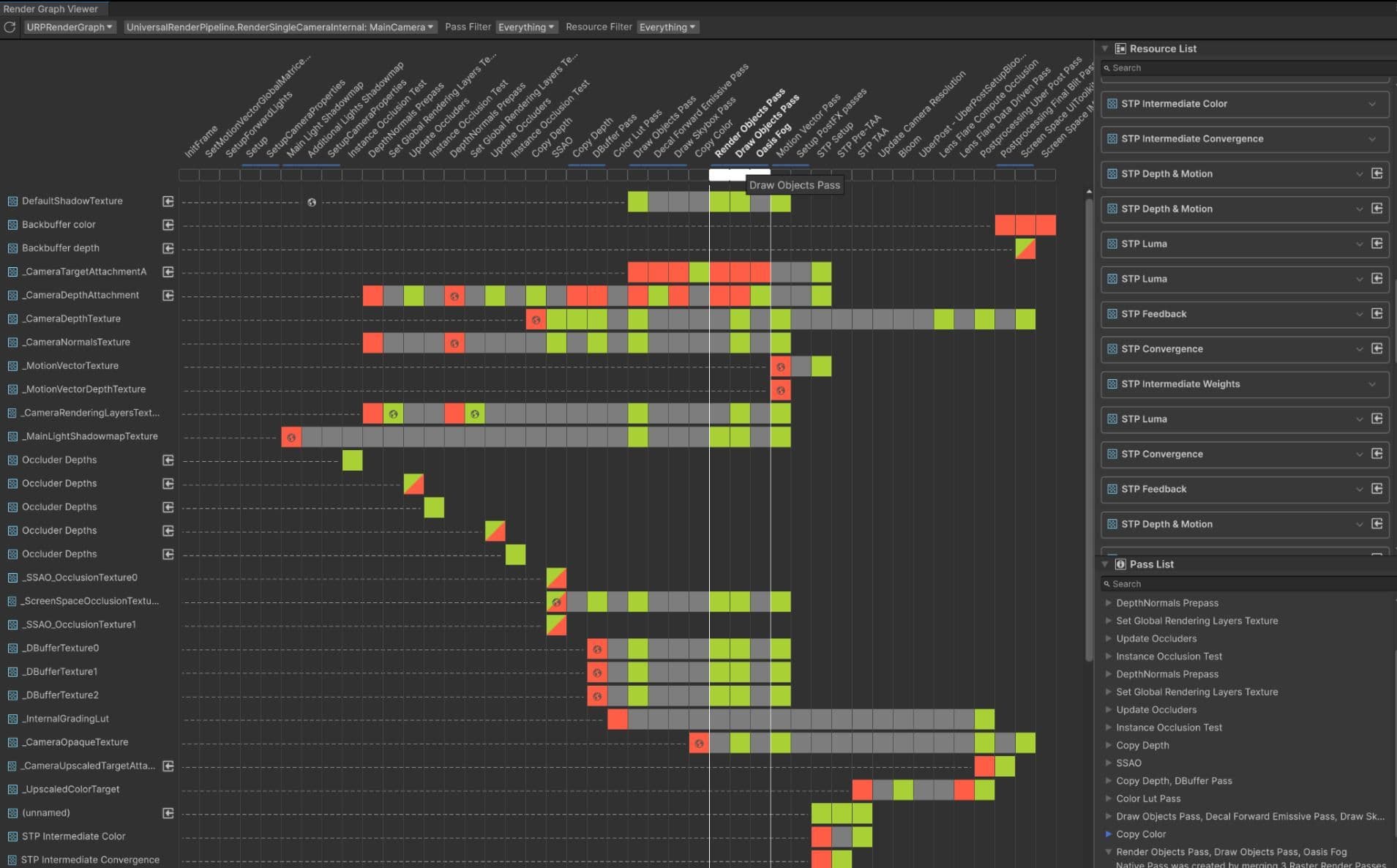1397x868 pixels.
Task: Click the Resource List panel icon
Action: [x=1121, y=48]
